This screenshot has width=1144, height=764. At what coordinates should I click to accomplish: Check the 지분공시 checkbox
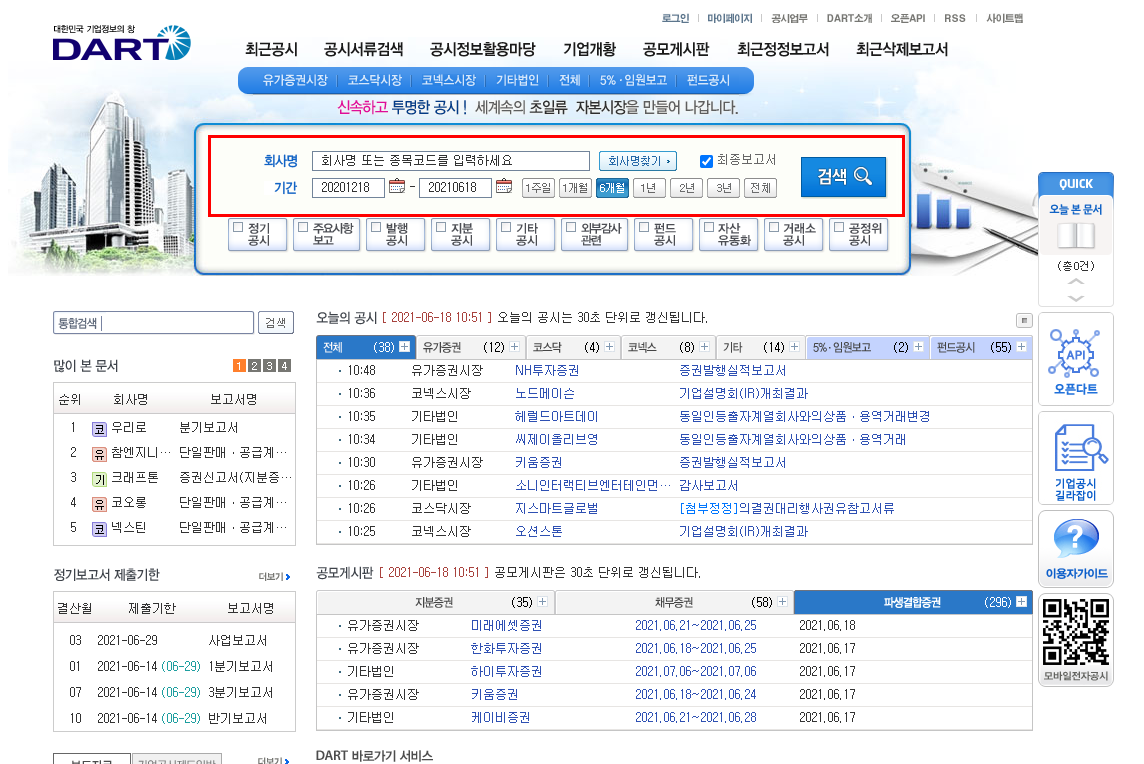tap(441, 228)
